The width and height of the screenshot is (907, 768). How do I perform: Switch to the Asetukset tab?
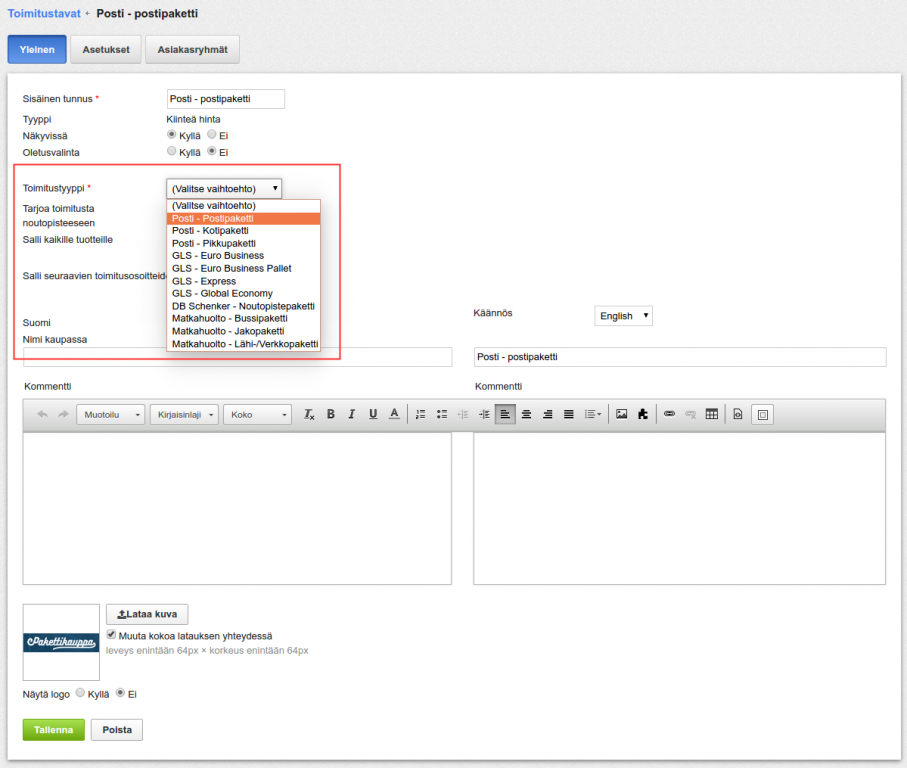[106, 50]
